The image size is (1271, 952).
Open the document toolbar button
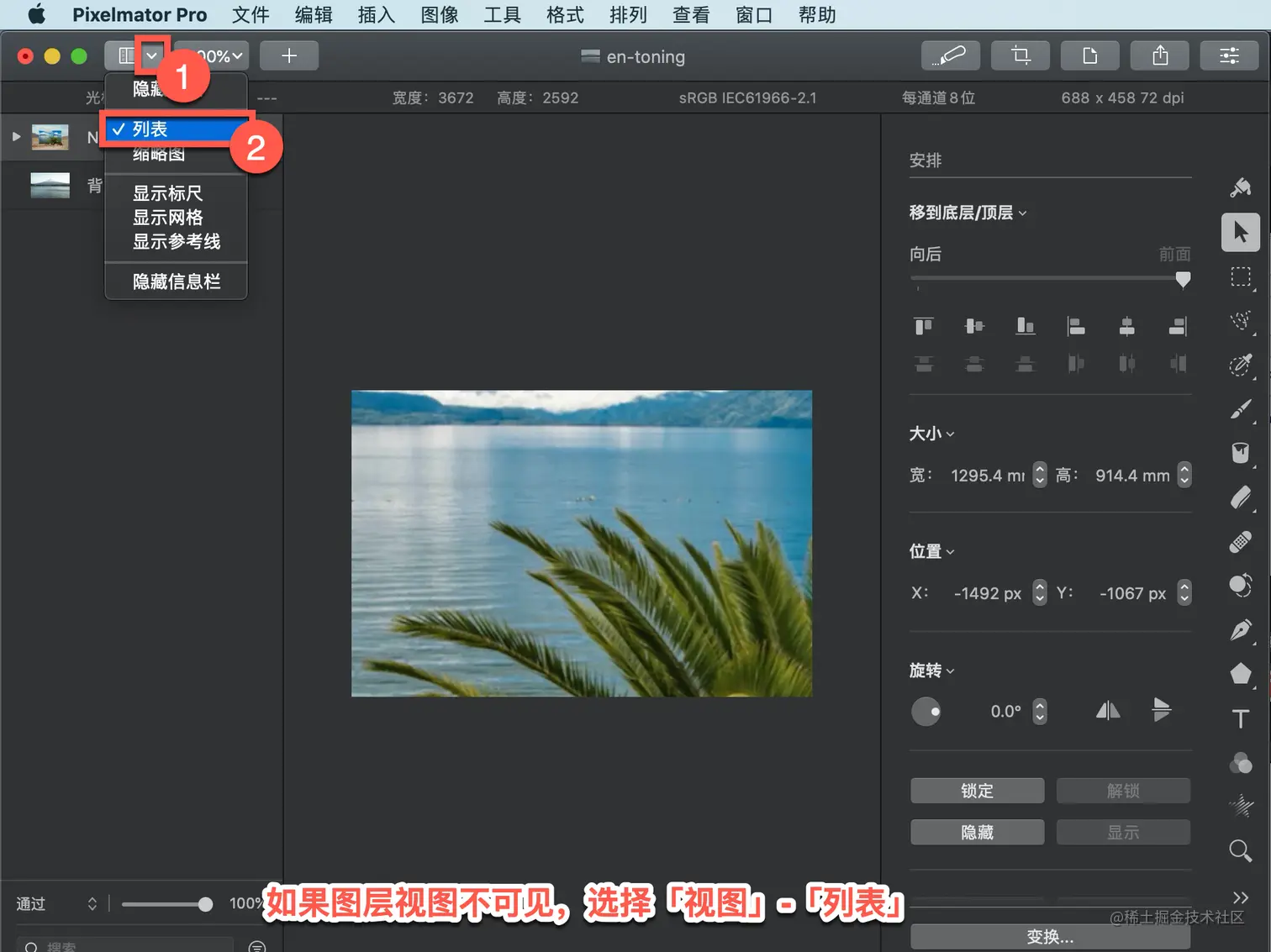[x=1090, y=55]
